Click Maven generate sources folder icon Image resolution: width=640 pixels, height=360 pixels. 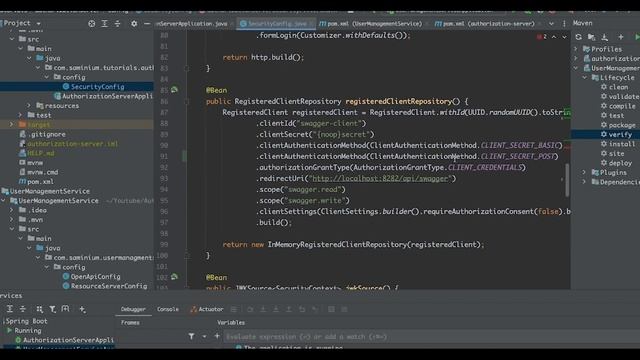point(591,37)
